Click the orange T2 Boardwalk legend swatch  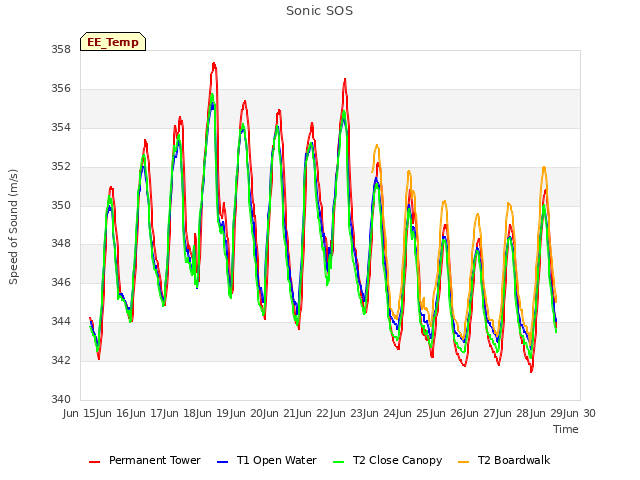[464, 462]
